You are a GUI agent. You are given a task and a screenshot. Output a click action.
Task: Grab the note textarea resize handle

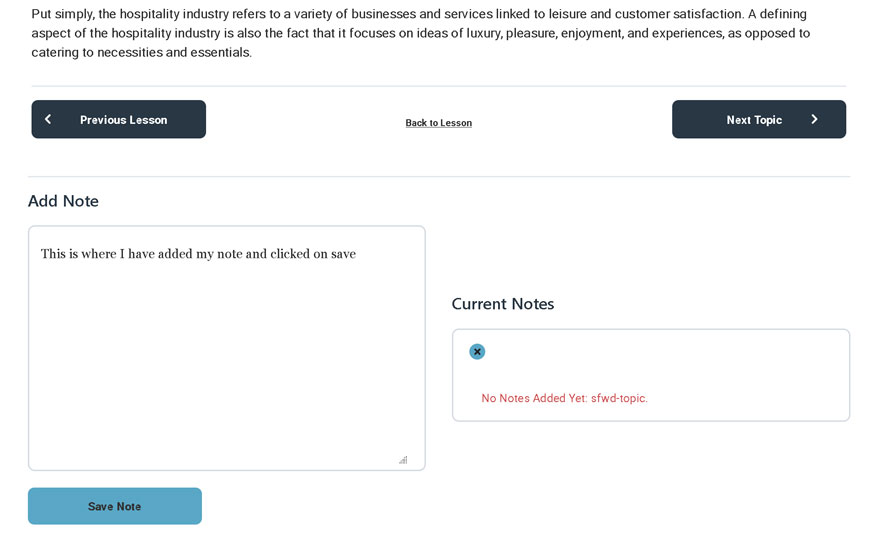pyautogui.click(x=403, y=460)
